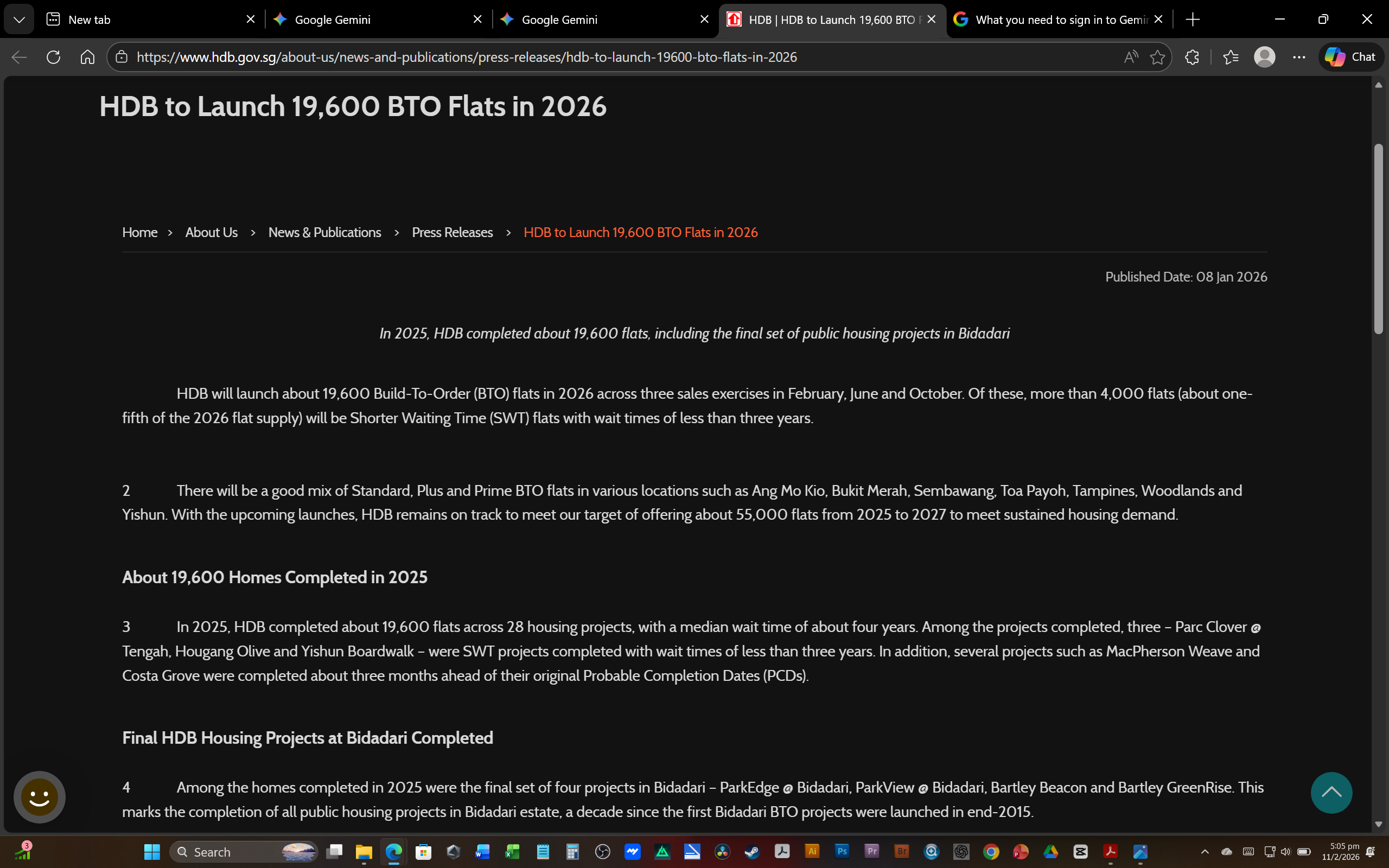
Task: Click the main page title heading
Action: 353,106
